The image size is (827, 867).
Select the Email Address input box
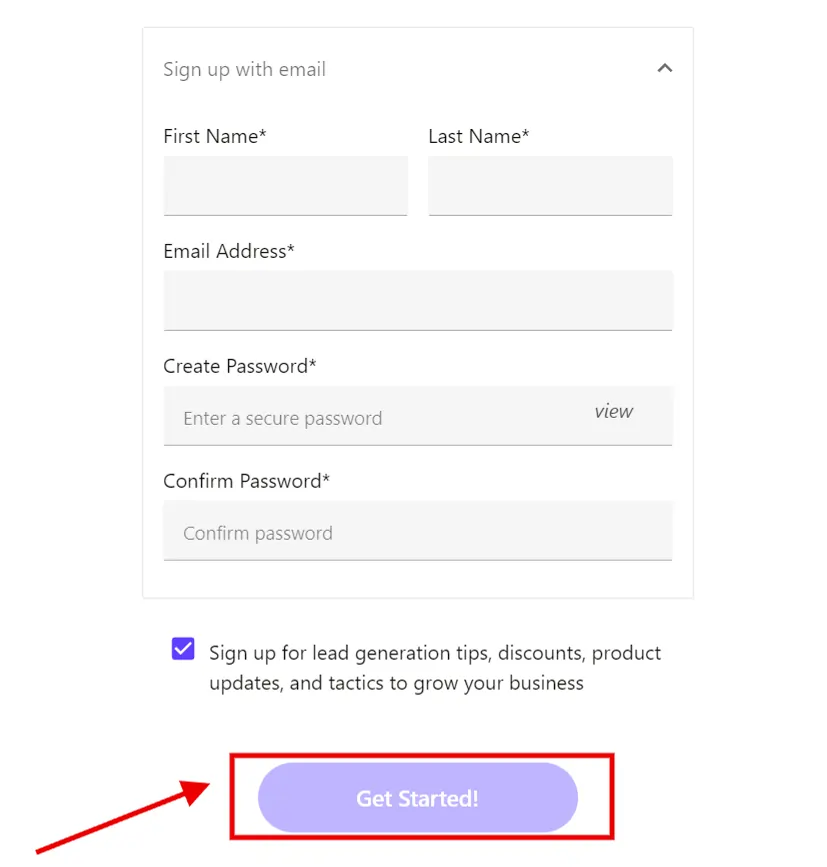417,300
